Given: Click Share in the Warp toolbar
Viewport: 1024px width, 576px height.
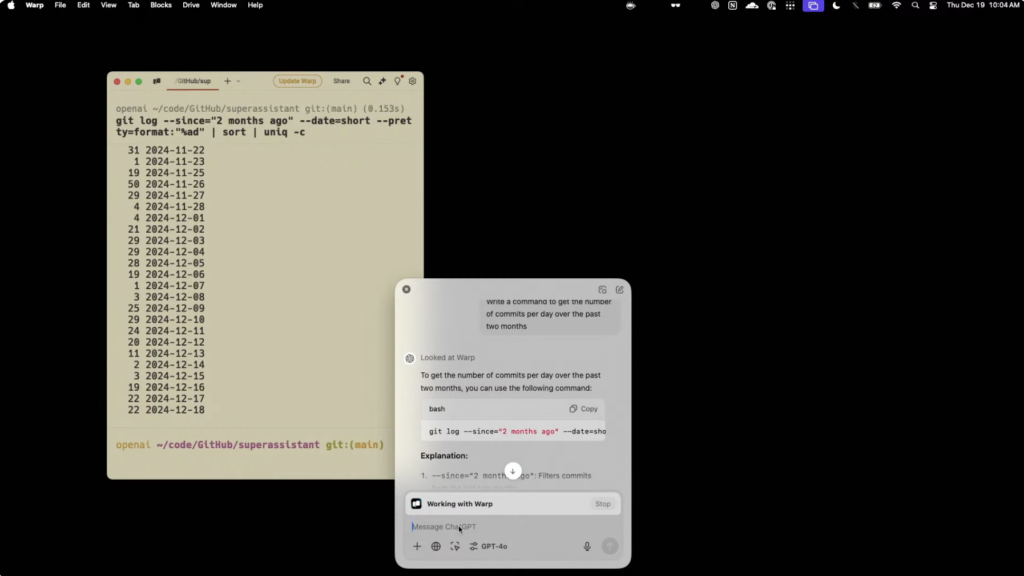Looking at the screenshot, I should point(342,81).
